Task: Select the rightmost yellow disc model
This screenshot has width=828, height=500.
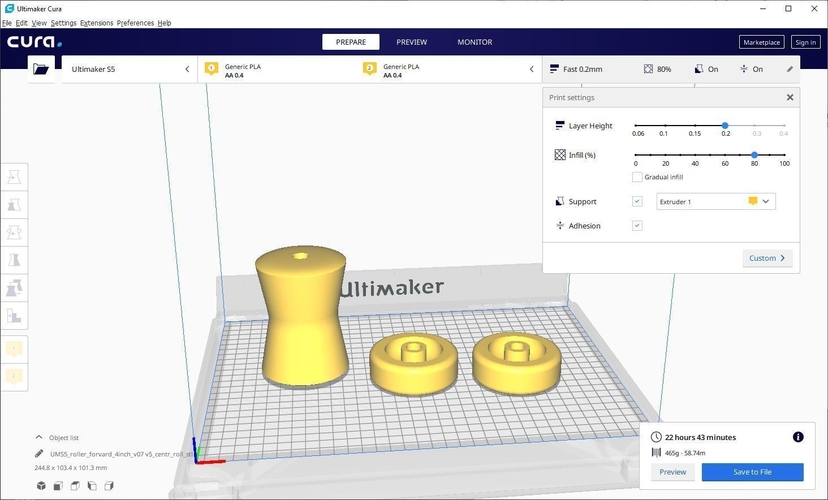Action: pos(516,363)
